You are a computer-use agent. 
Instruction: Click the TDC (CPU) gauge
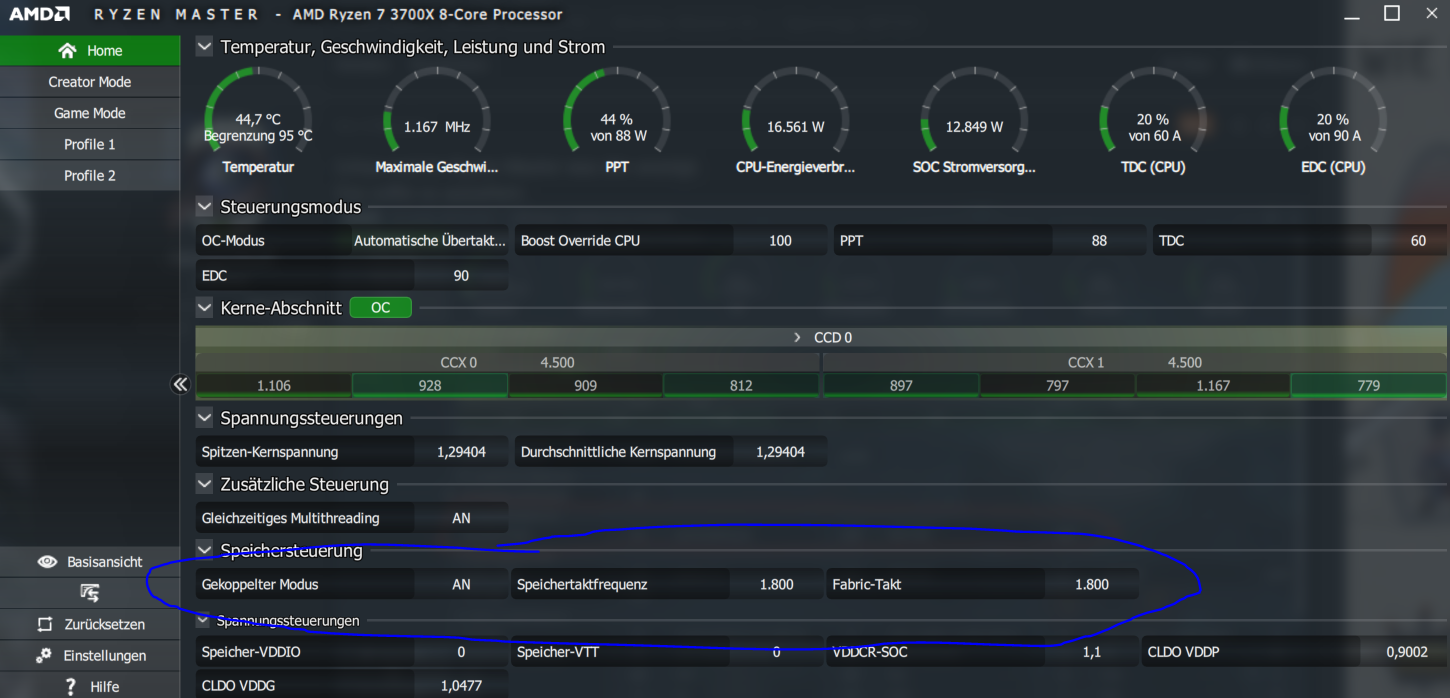1153,120
